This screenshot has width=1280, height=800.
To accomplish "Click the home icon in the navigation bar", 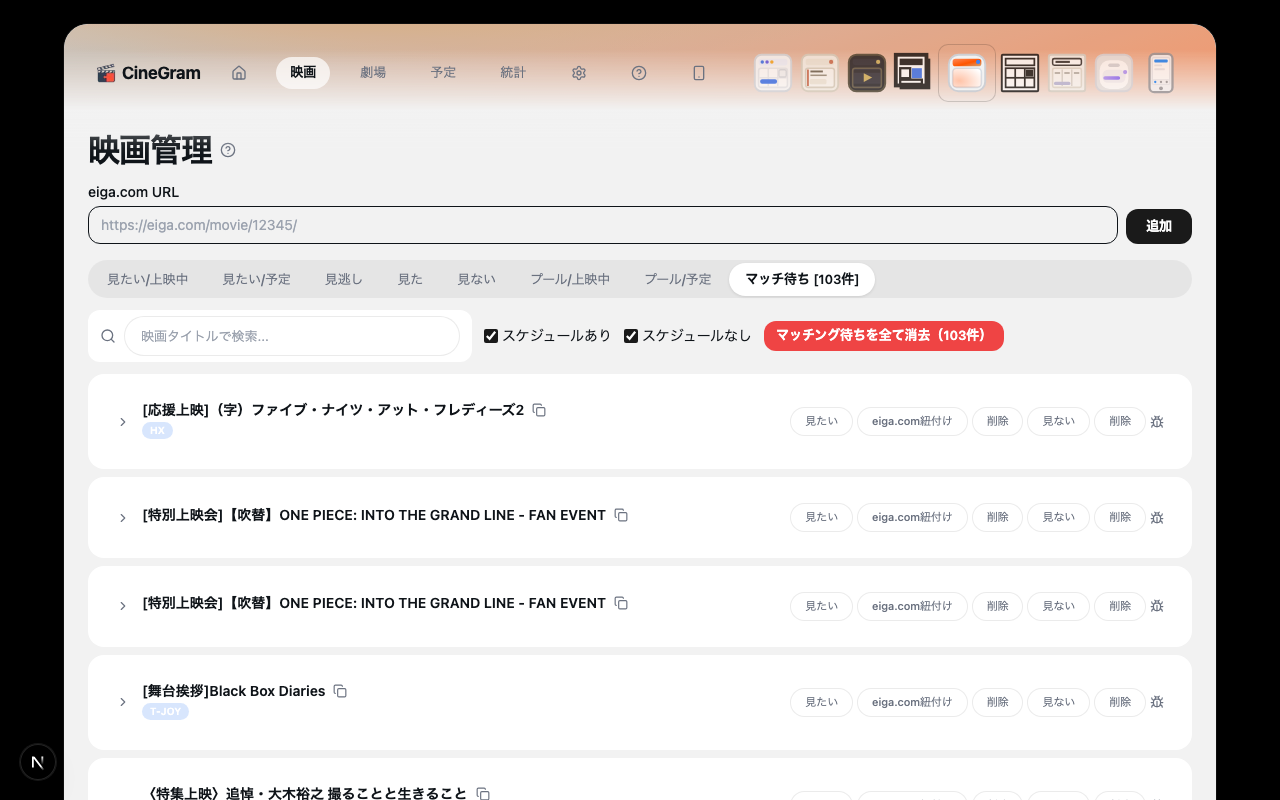I will click(239, 73).
